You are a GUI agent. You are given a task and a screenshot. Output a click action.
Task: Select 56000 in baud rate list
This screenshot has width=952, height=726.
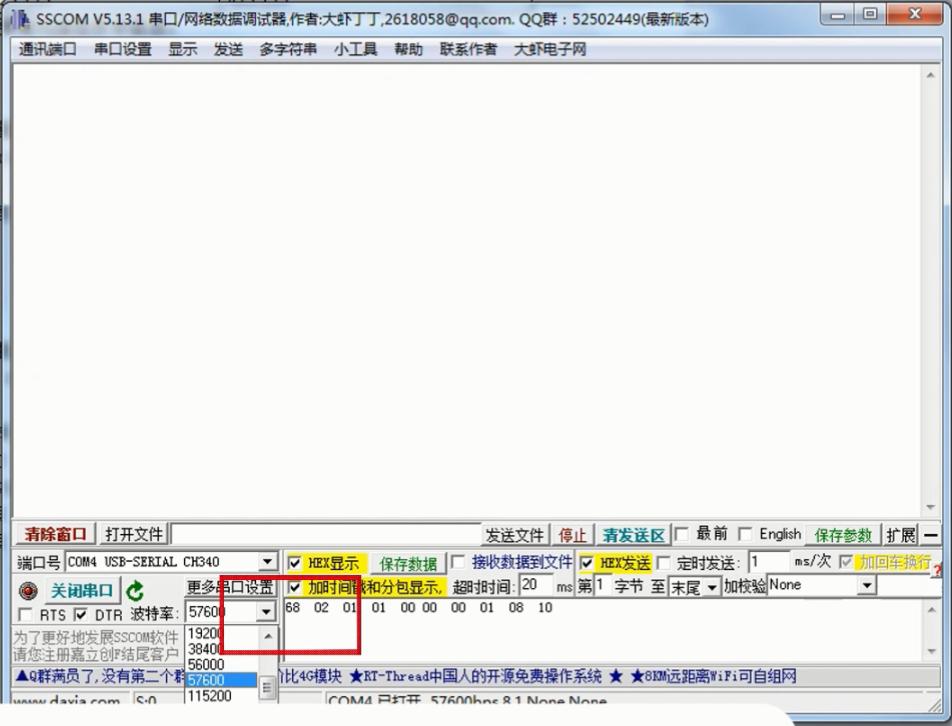click(222, 665)
